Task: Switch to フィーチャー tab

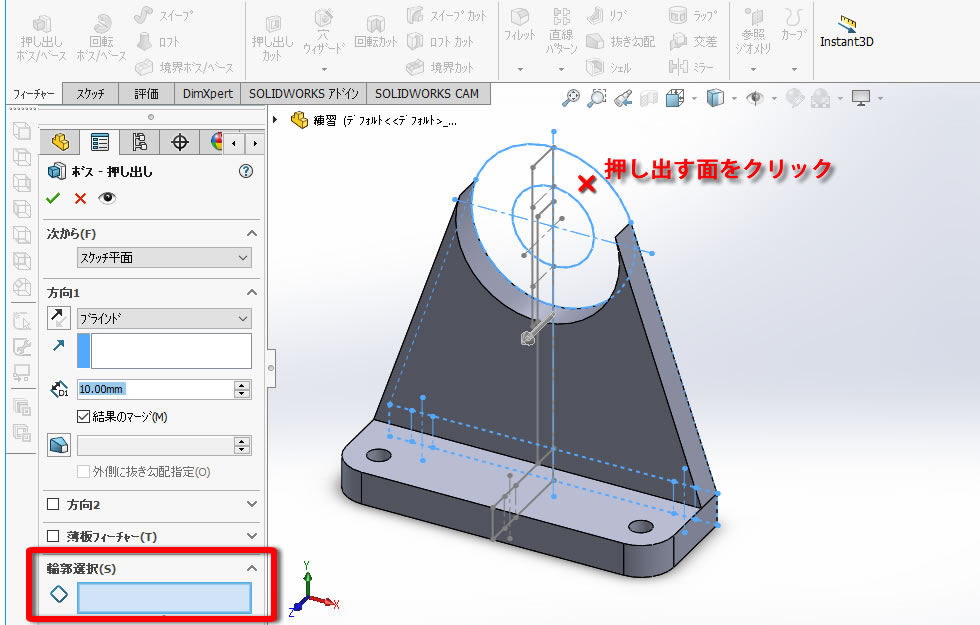Action: point(34,94)
